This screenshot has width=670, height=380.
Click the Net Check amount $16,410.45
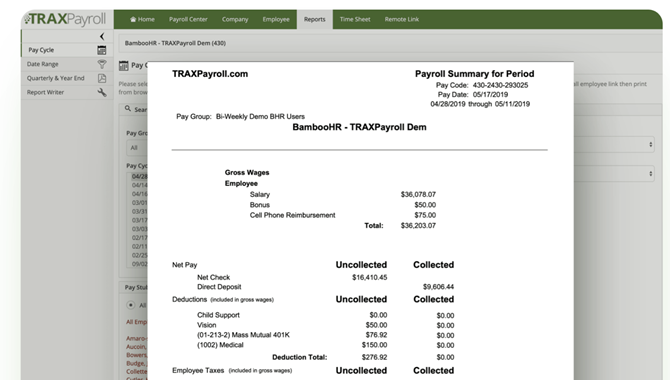(x=370, y=277)
